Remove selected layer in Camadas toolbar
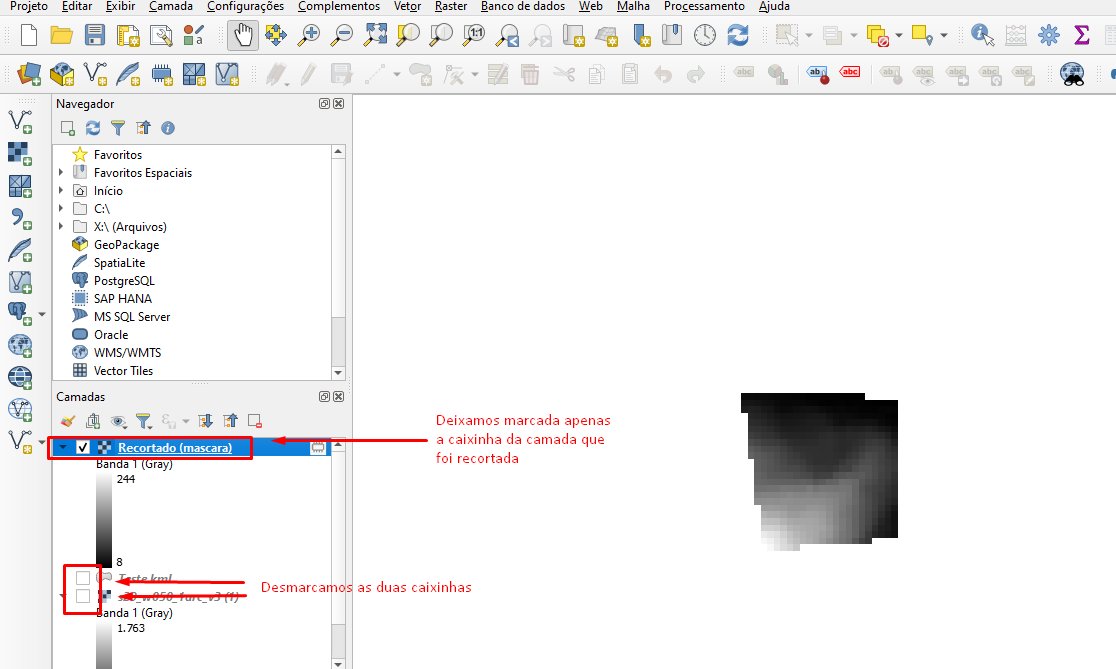Viewport: 1116px width, 669px height. point(255,421)
